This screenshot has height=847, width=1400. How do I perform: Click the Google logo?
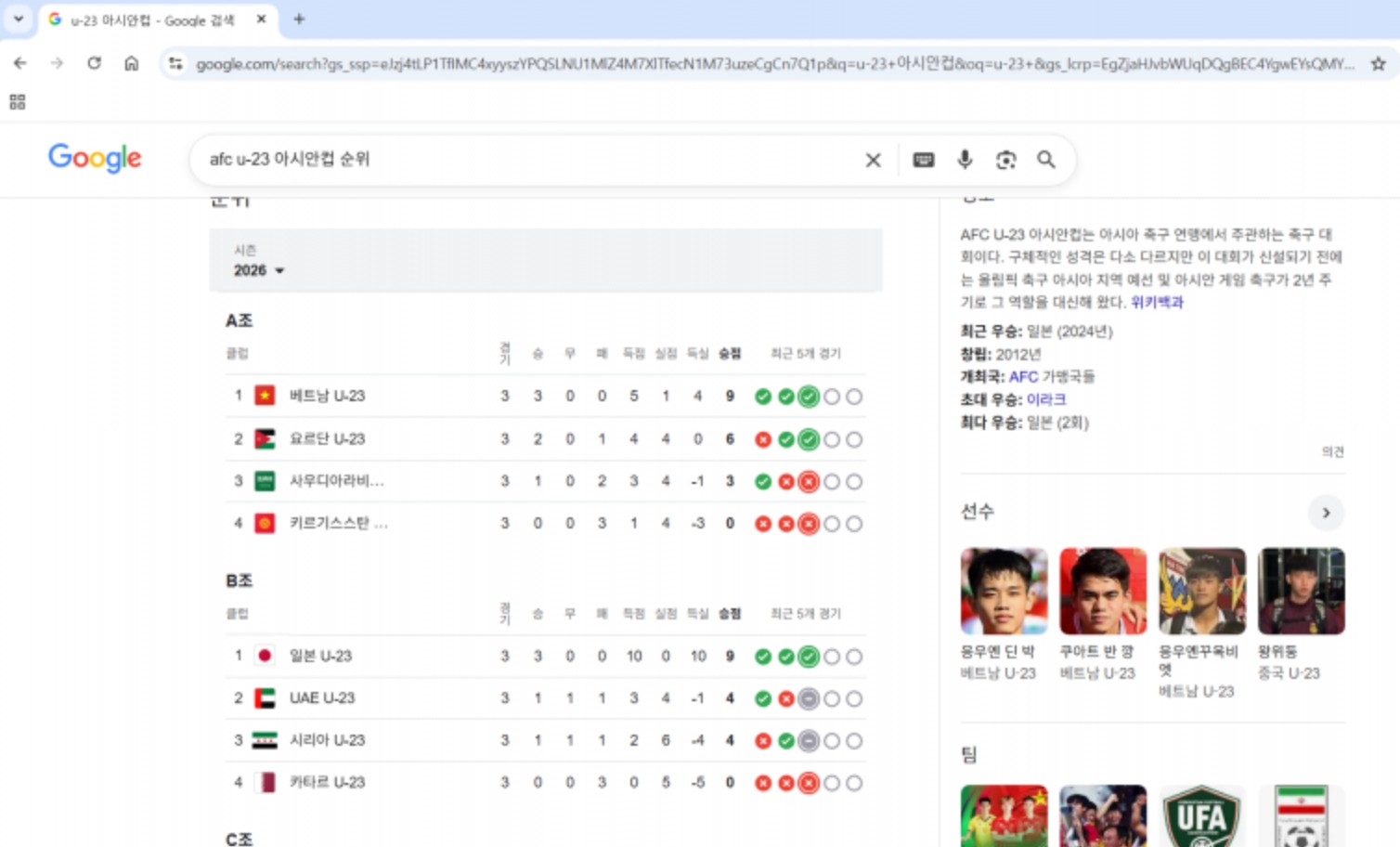click(95, 158)
